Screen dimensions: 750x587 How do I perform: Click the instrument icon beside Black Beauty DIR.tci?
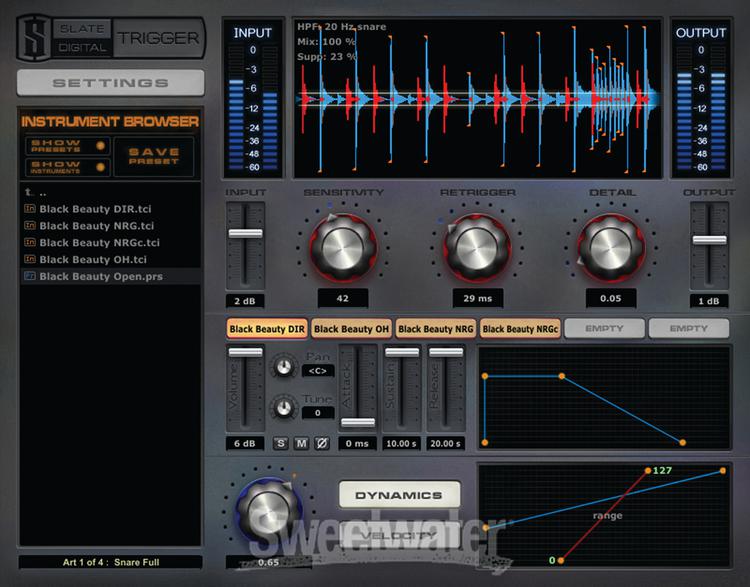(29, 209)
